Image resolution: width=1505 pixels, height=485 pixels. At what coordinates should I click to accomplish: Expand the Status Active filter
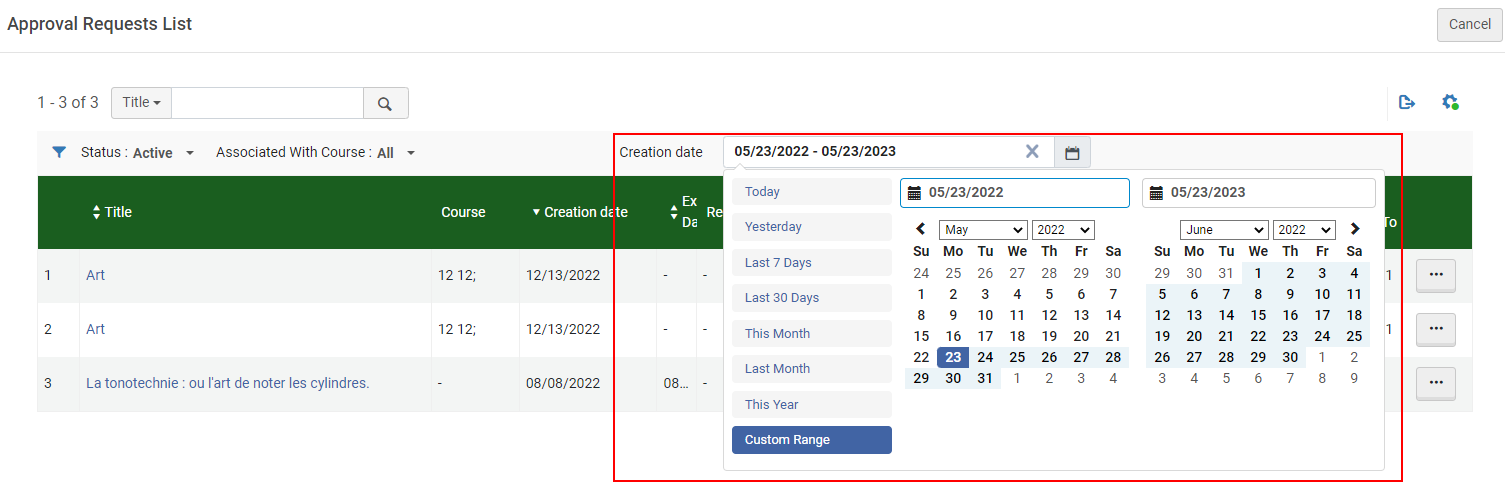(137, 153)
